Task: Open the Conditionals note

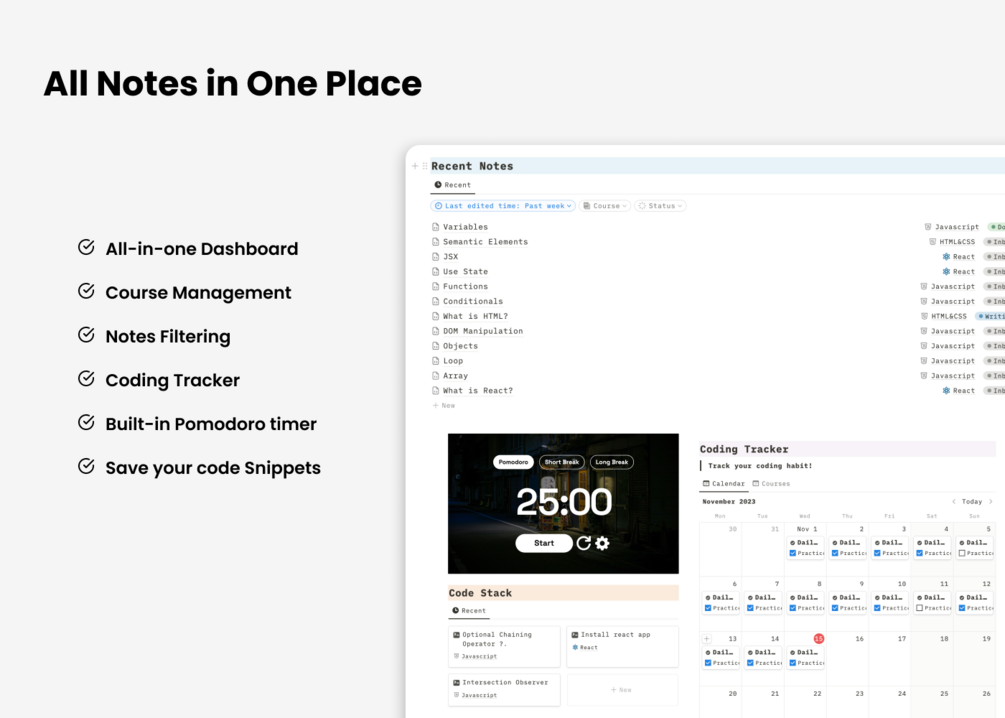Action: click(x=473, y=301)
